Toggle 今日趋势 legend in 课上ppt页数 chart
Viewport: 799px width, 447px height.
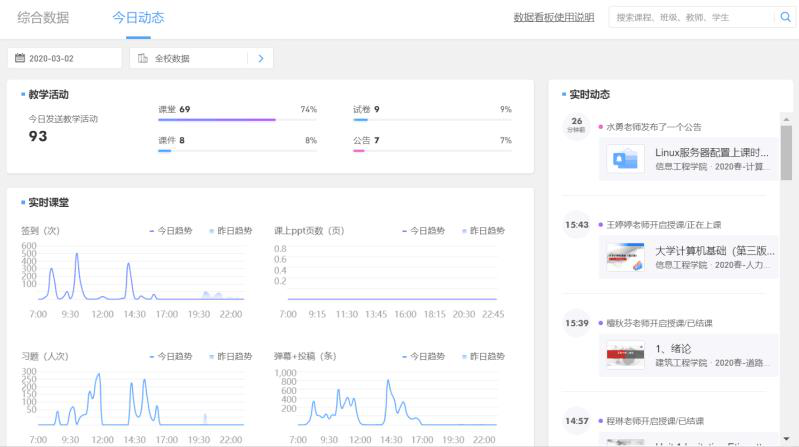pos(423,230)
